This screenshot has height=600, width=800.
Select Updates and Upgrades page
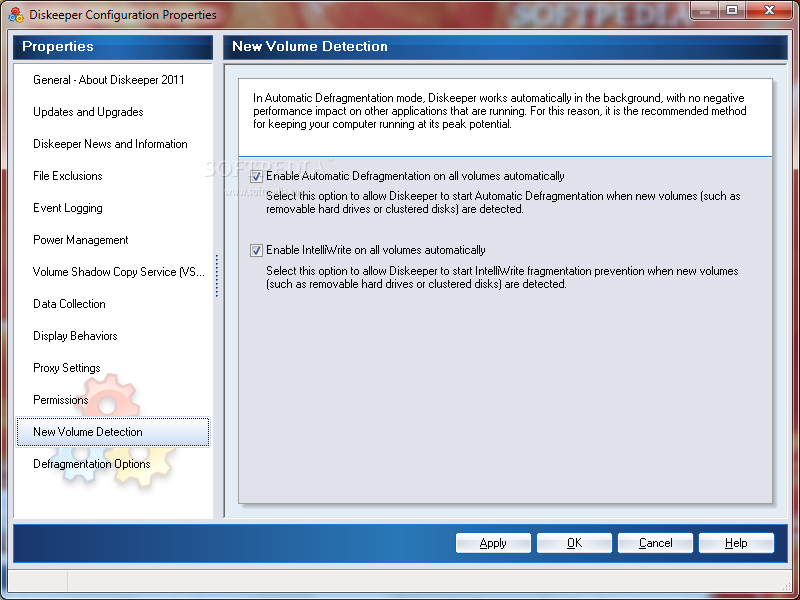[x=88, y=112]
